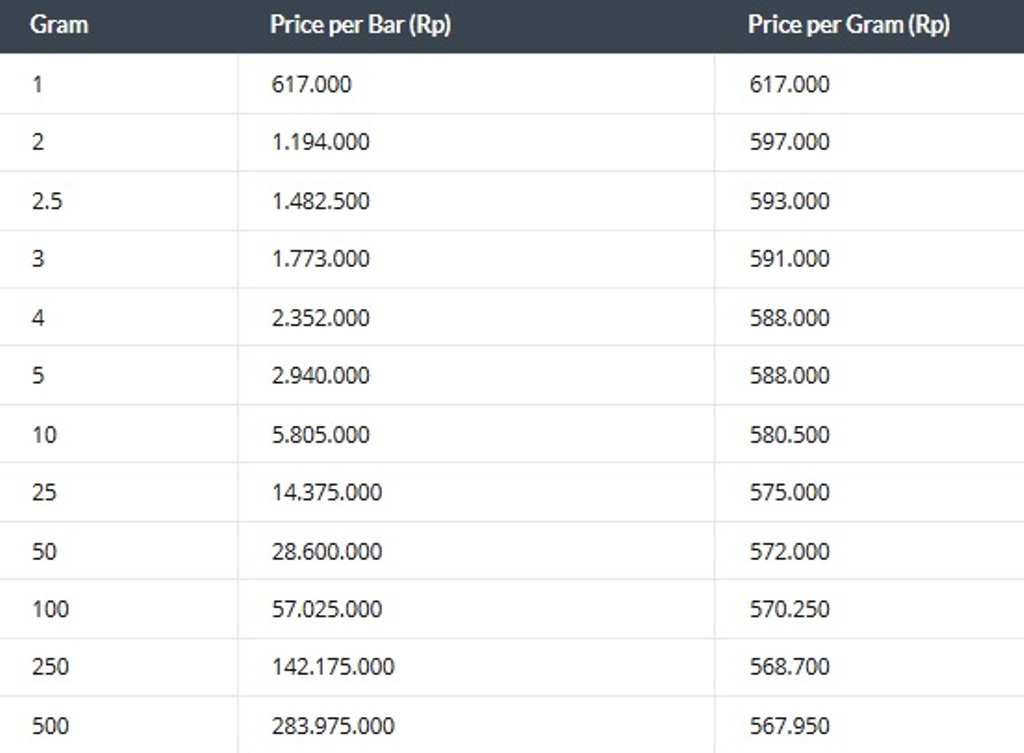Select bar price 283.975.000
Viewport: 1024px width, 753px height.
coord(332,726)
